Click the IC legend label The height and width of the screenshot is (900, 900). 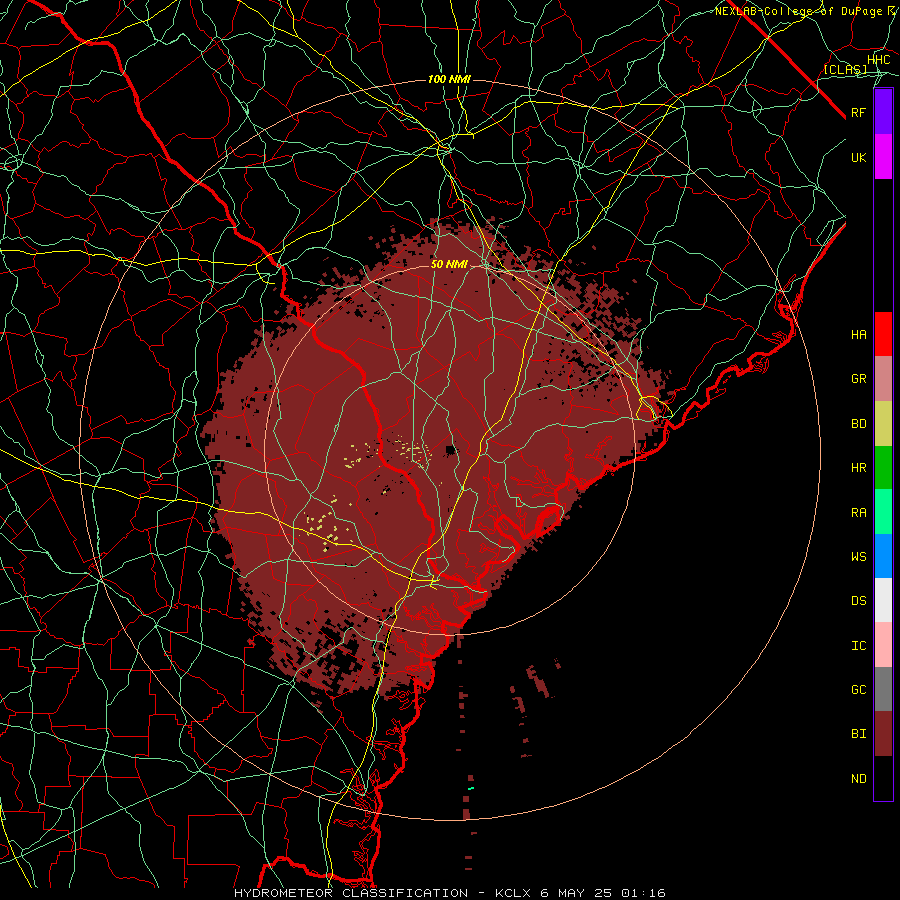coord(858,646)
